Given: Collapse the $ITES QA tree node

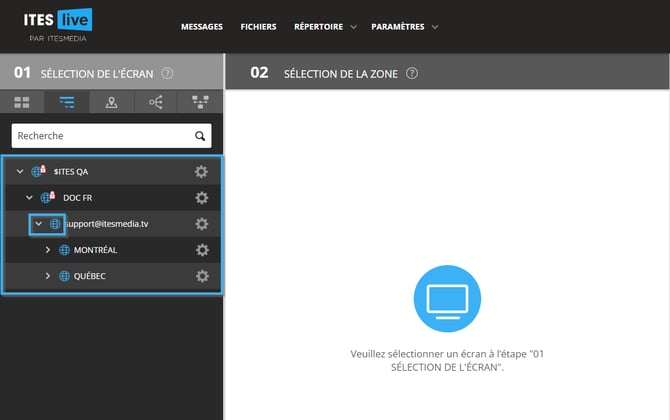Looking at the screenshot, I should click(19, 172).
